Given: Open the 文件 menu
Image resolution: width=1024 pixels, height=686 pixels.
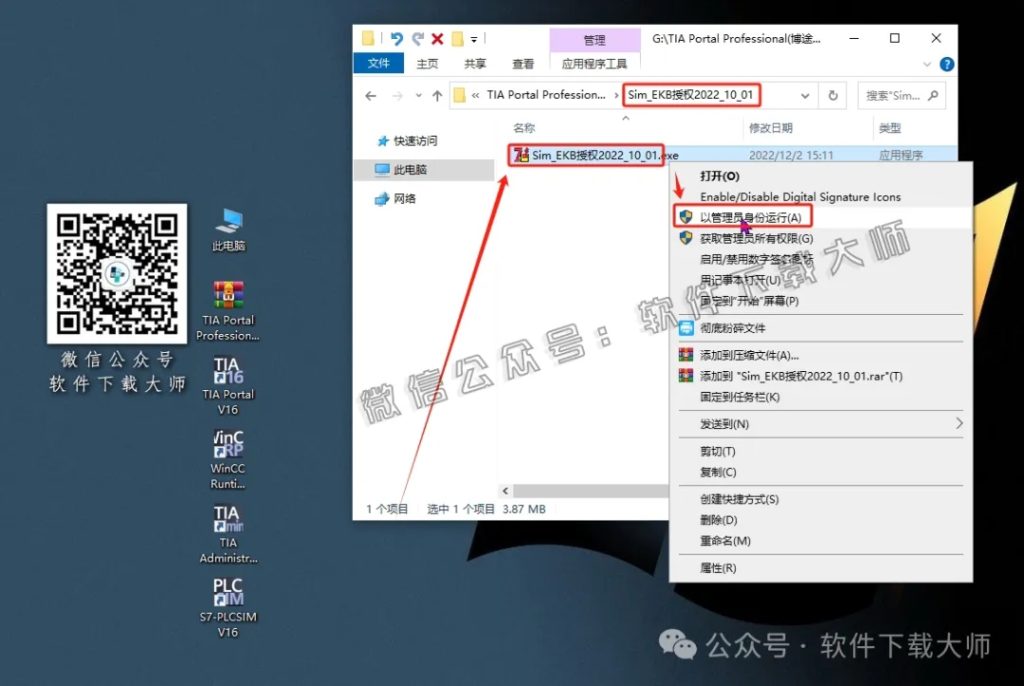Looking at the screenshot, I should pyautogui.click(x=378, y=63).
